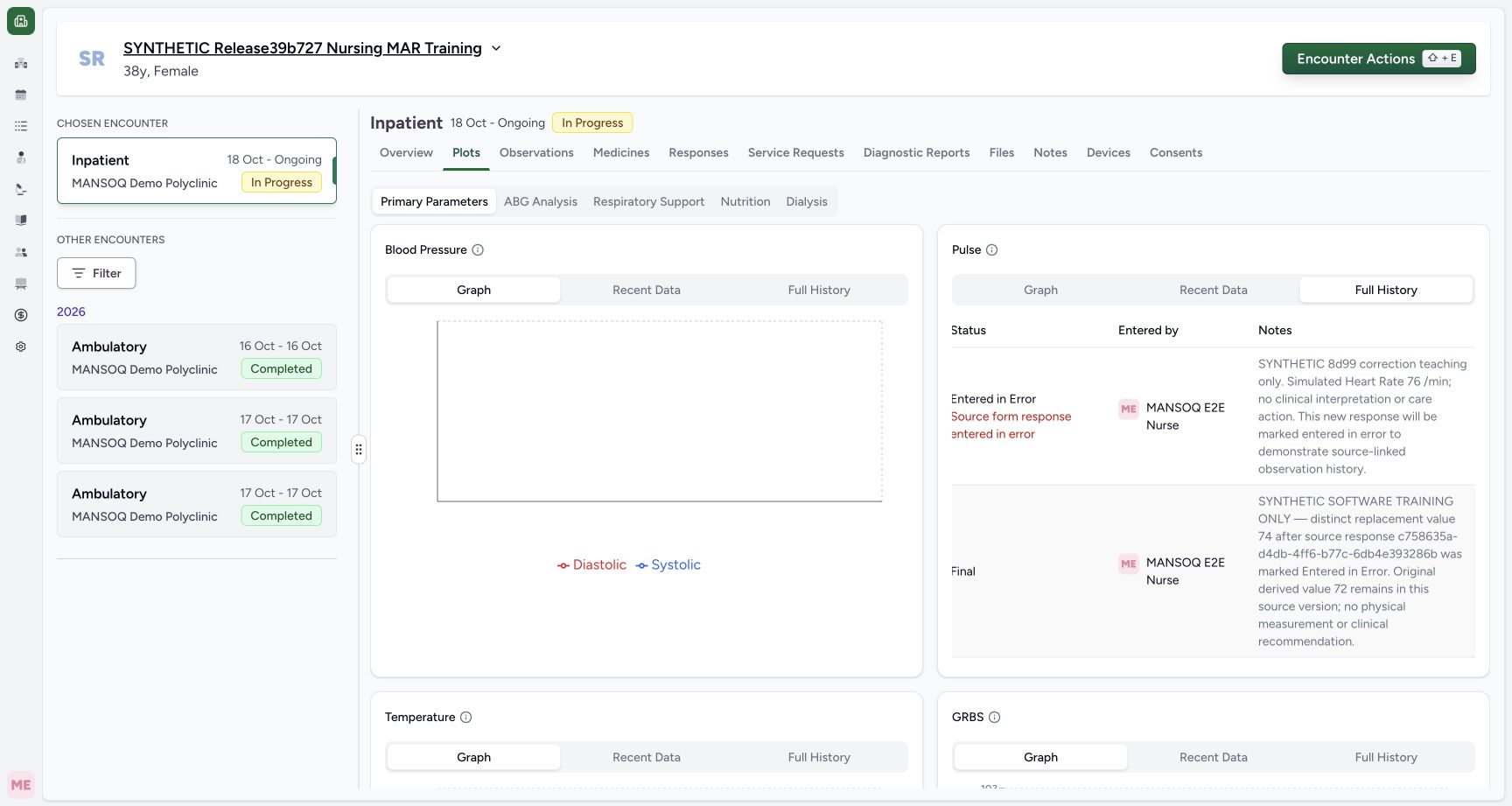1512x806 pixels.
Task: Toggle the Diastolic legend series
Action: click(591, 564)
